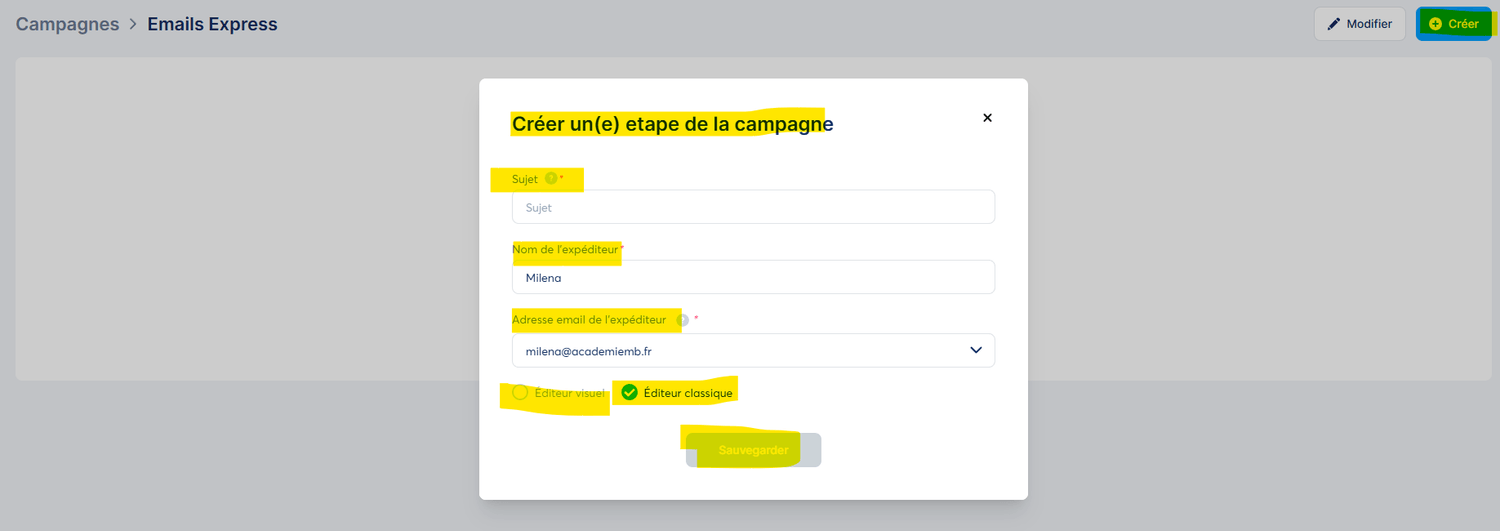
Task: Click the help icon beside Sujet label
Action: (x=551, y=179)
